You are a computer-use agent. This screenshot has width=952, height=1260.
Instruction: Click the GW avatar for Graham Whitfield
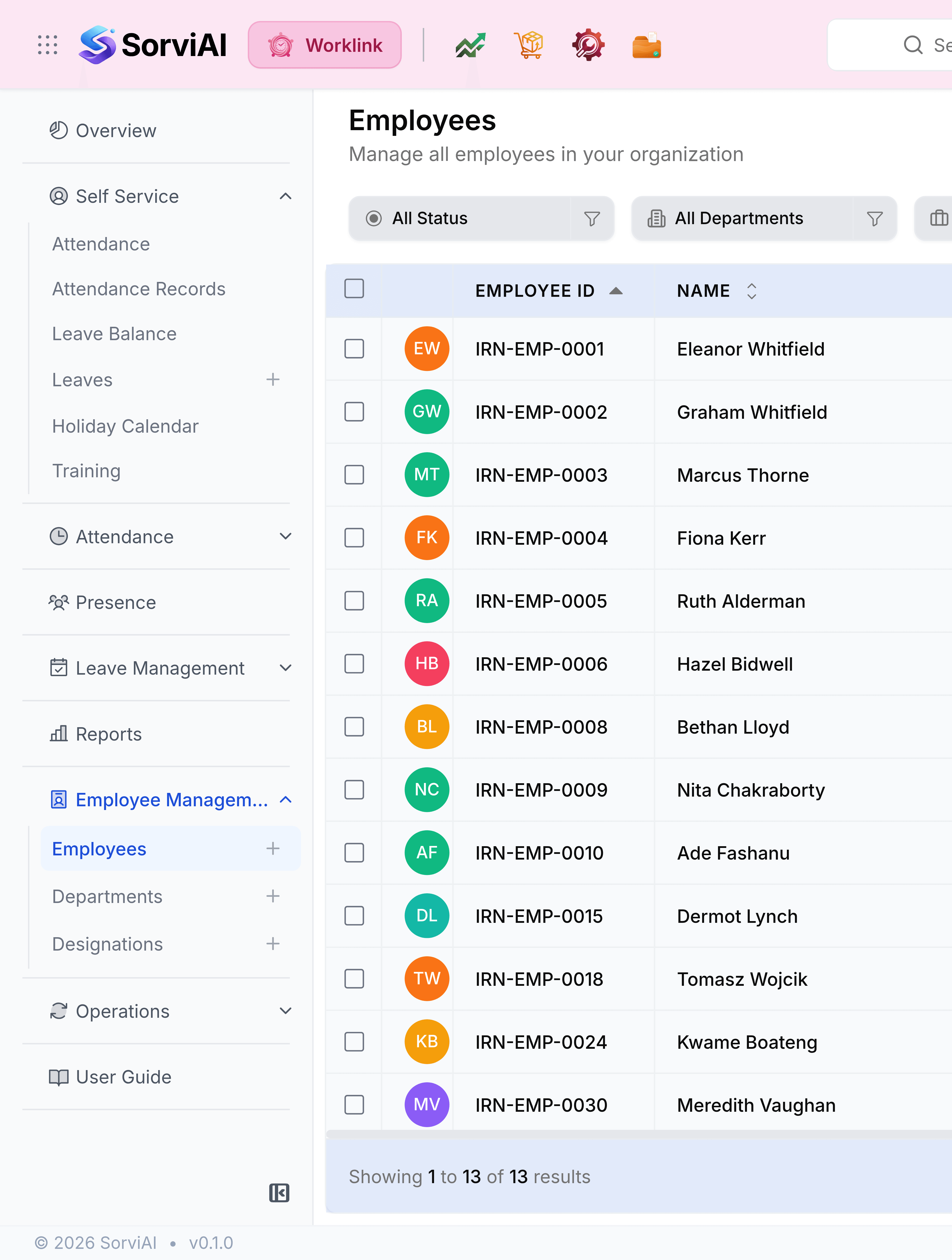(x=427, y=411)
